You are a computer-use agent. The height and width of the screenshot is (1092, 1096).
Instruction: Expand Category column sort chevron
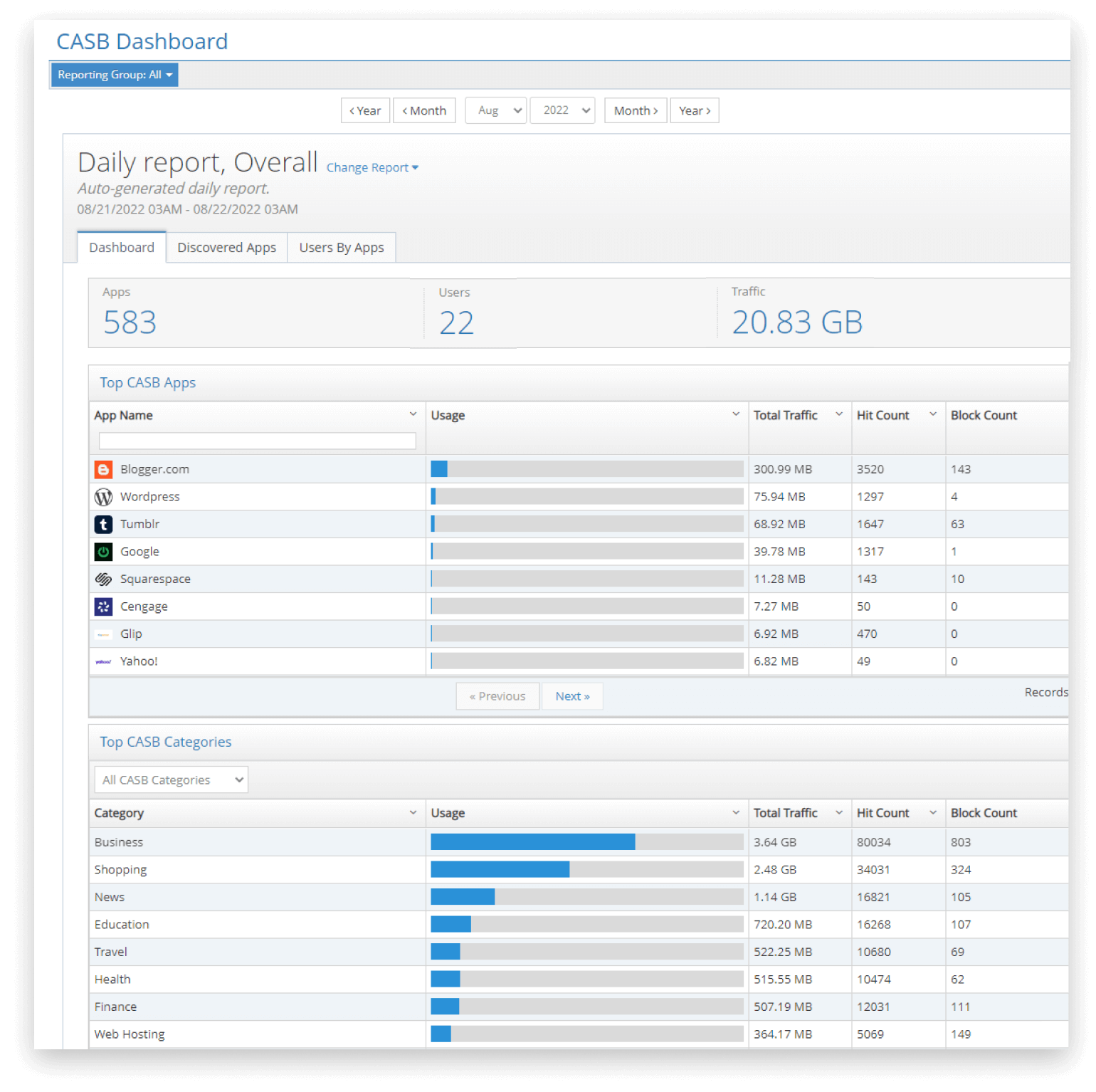coord(413,812)
